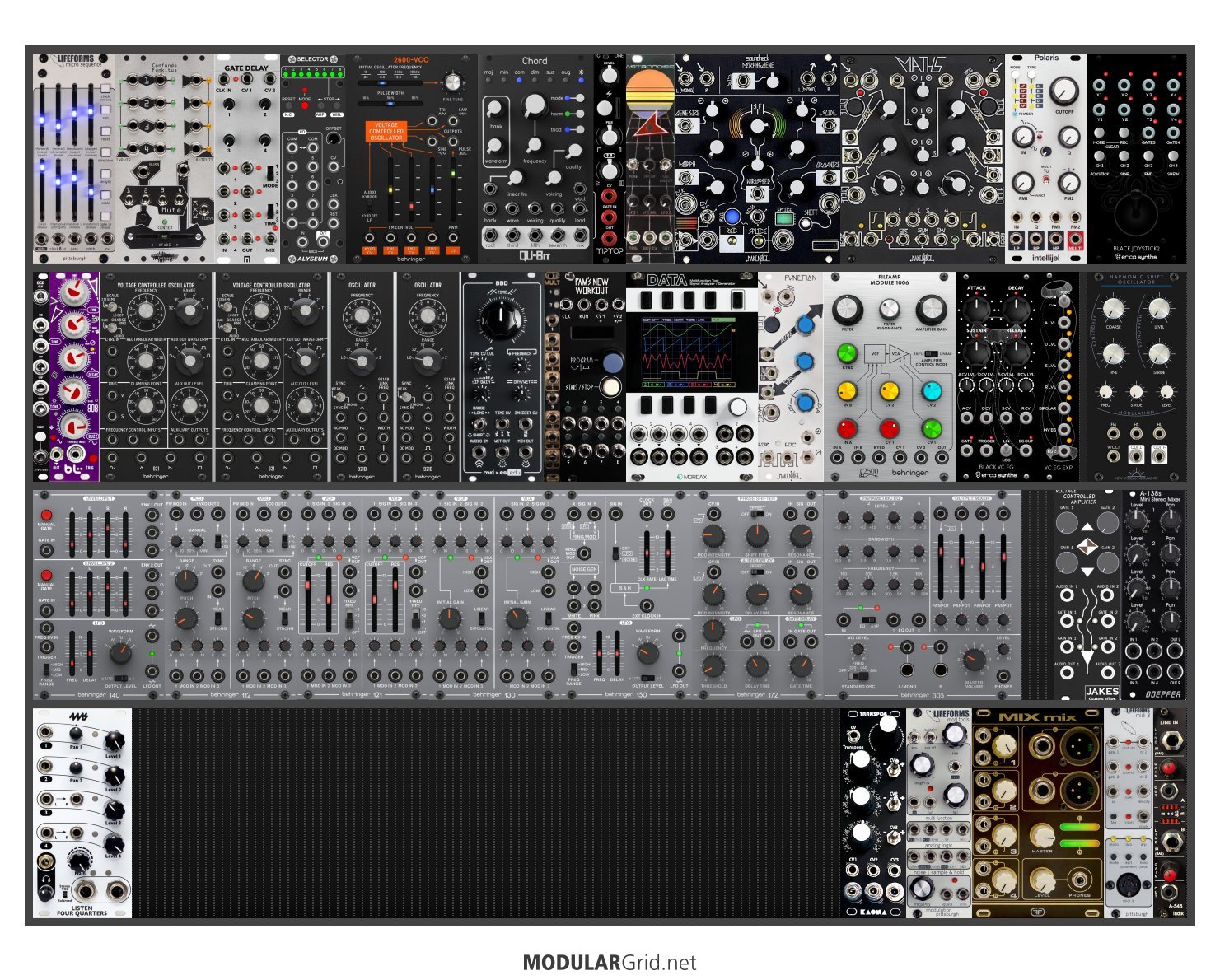Click the Mute label on Confundo Funkitus
Viewport: 1220px width, 980px height.
point(171,211)
